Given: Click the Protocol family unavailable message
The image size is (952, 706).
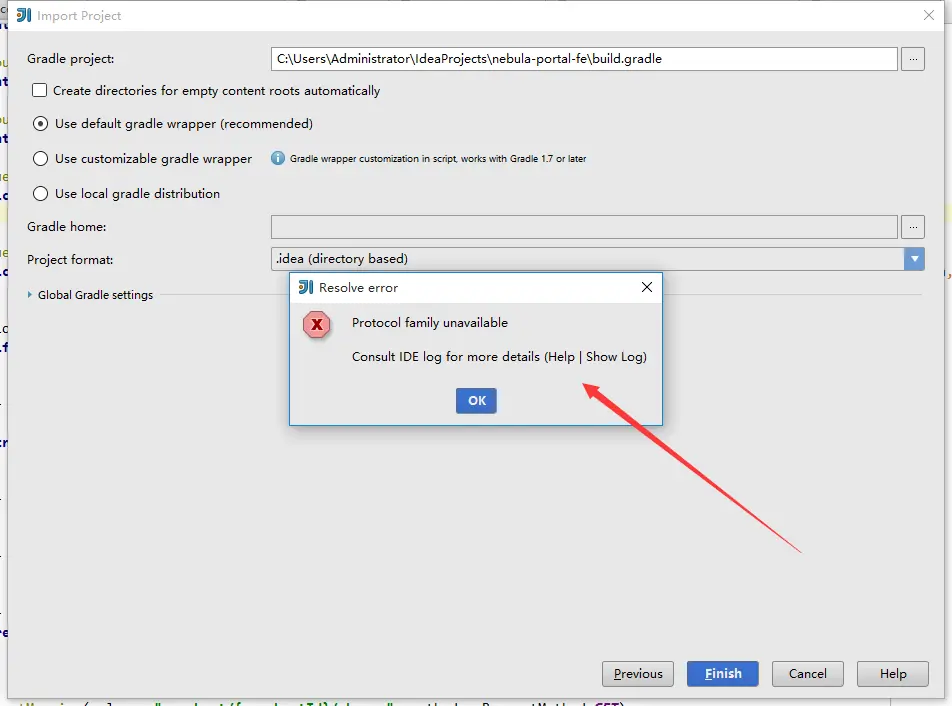Looking at the screenshot, I should [430, 323].
